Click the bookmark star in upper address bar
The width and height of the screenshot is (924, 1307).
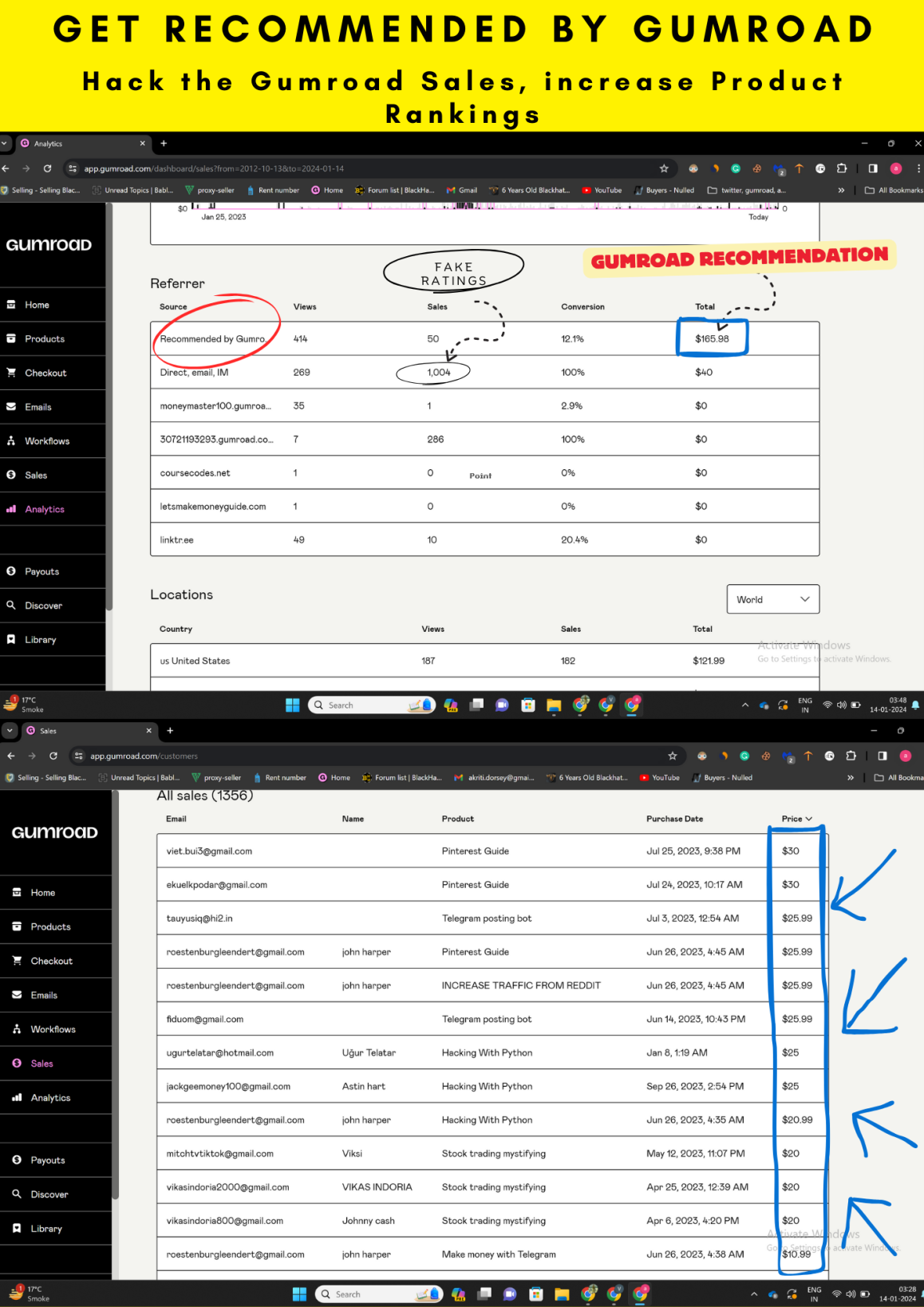(664, 168)
